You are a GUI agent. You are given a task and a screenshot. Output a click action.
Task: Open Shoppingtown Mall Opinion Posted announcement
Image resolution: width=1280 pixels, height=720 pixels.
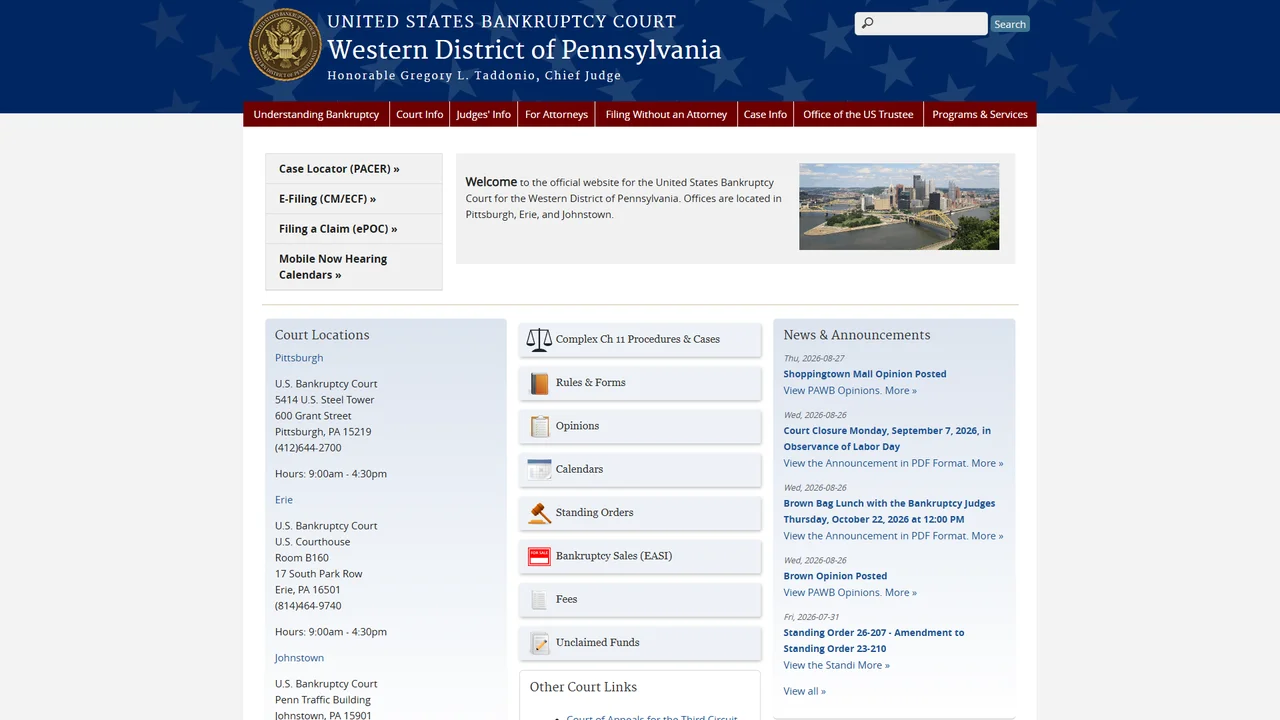click(865, 374)
